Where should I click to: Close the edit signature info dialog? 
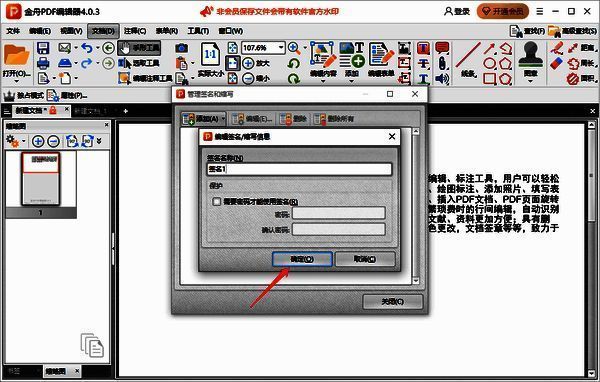pos(392,136)
